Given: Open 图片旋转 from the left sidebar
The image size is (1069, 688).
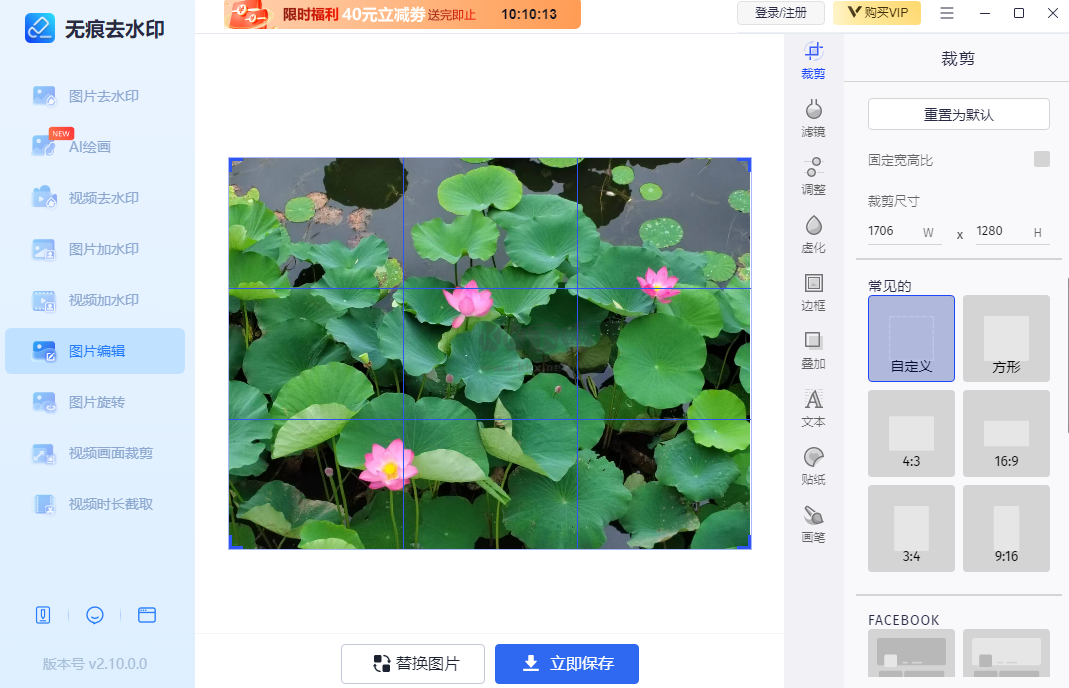Looking at the screenshot, I should coord(96,402).
